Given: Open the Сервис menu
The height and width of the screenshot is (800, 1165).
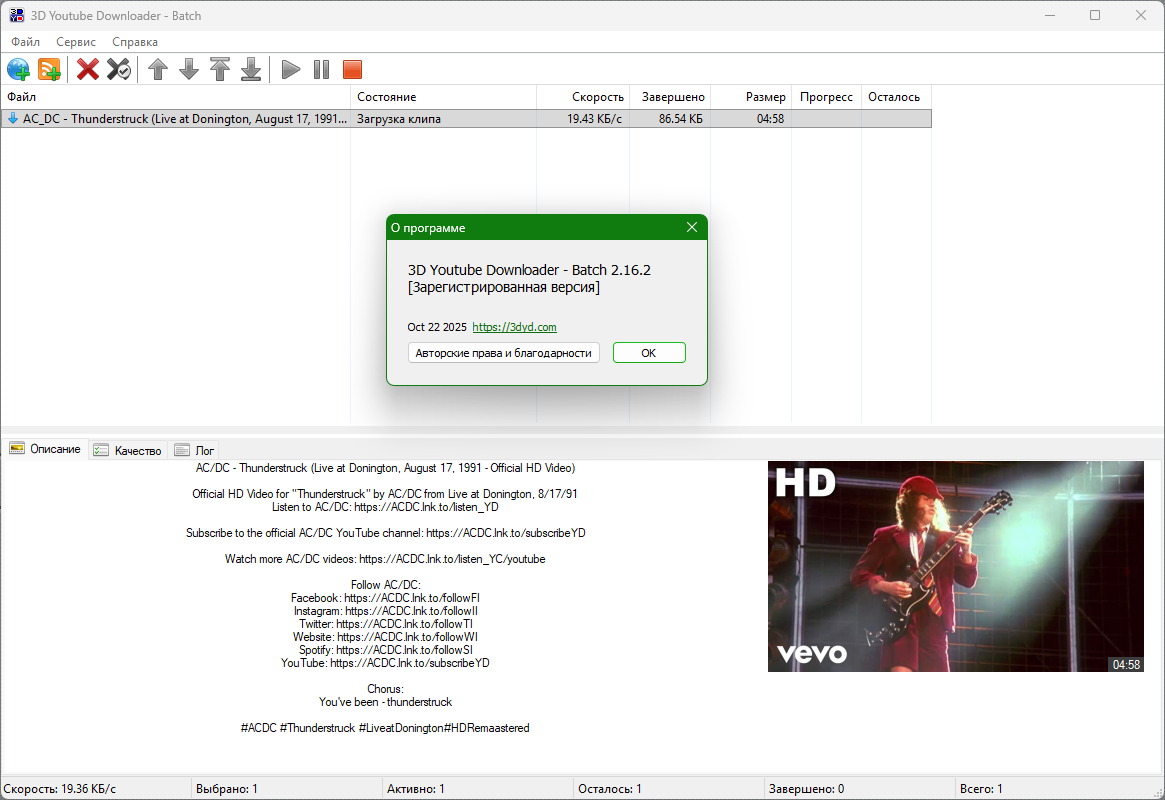Looking at the screenshot, I should click(x=76, y=42).
